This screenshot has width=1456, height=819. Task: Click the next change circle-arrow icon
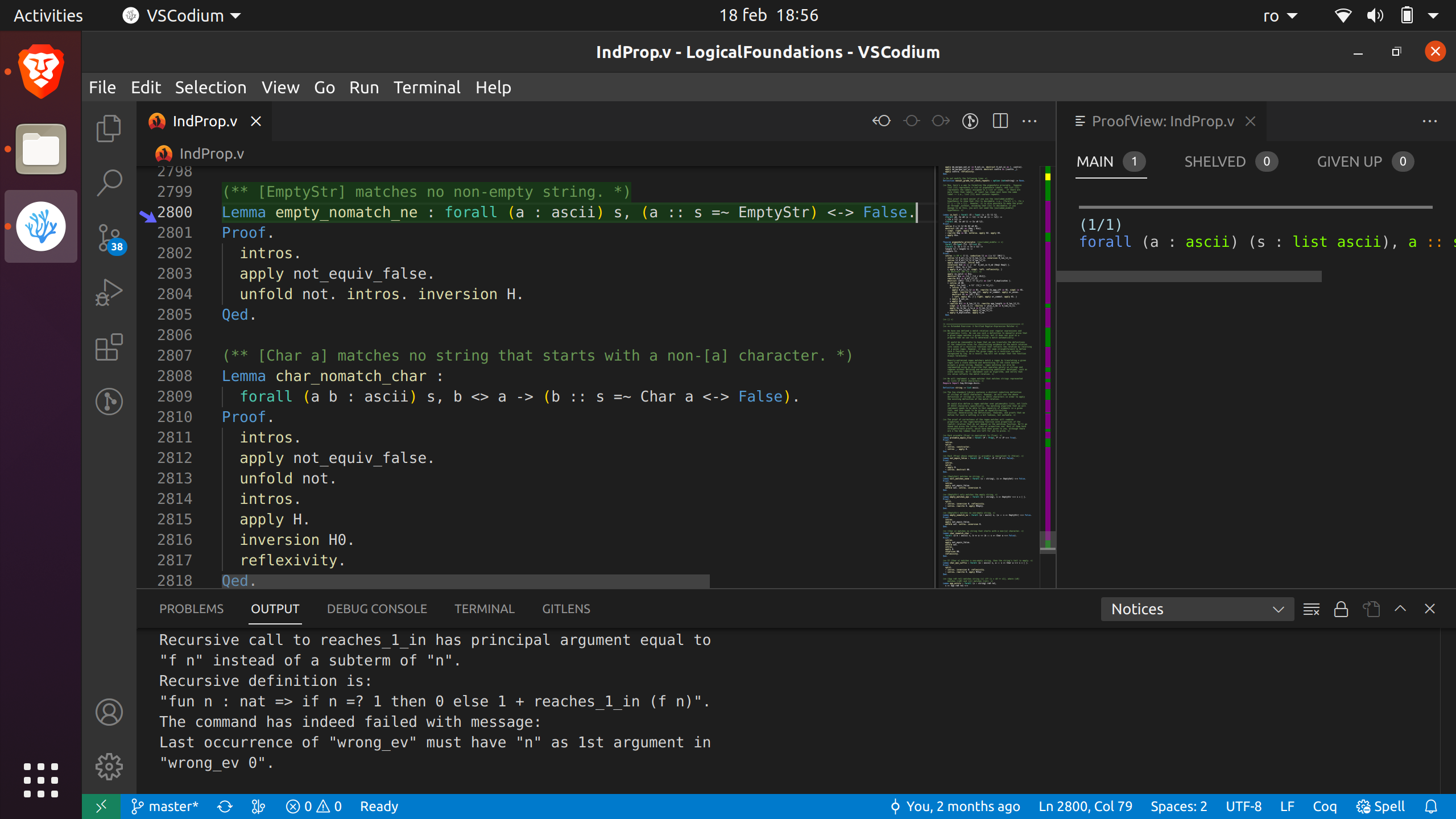[x=941, y=121]
